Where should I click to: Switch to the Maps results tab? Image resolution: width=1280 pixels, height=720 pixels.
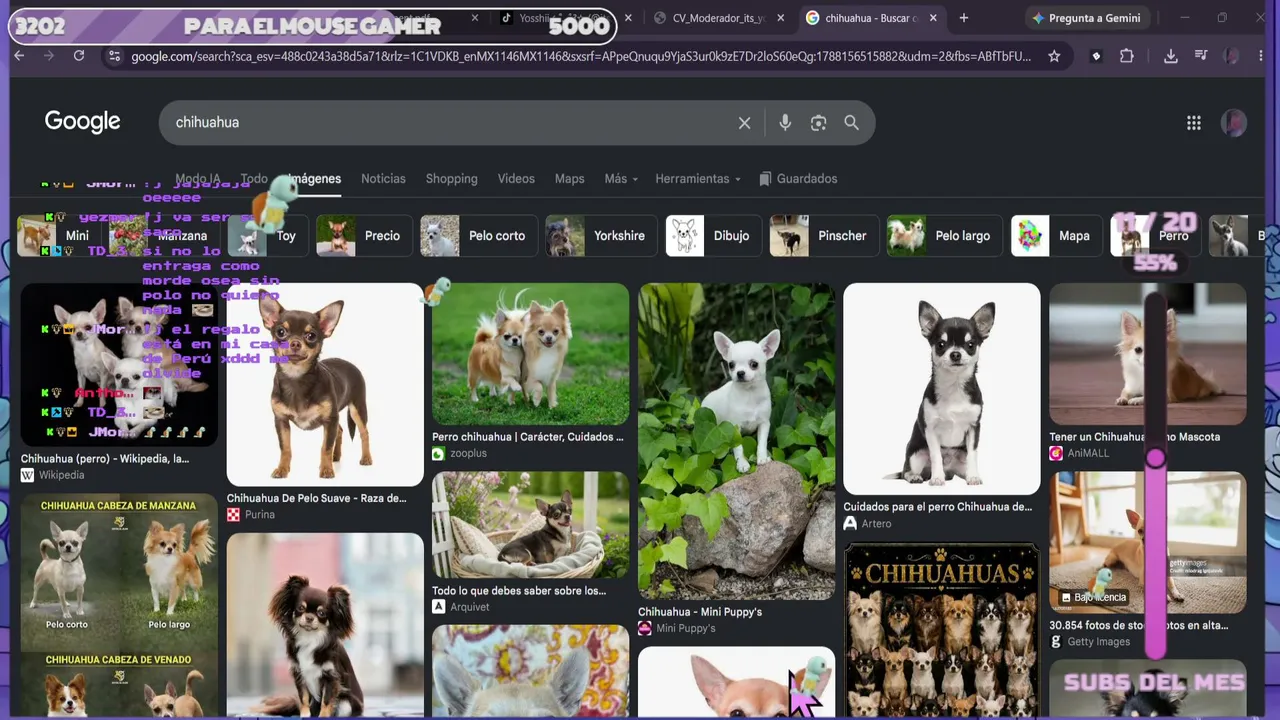pyautogui.click(x=570, y=179)
